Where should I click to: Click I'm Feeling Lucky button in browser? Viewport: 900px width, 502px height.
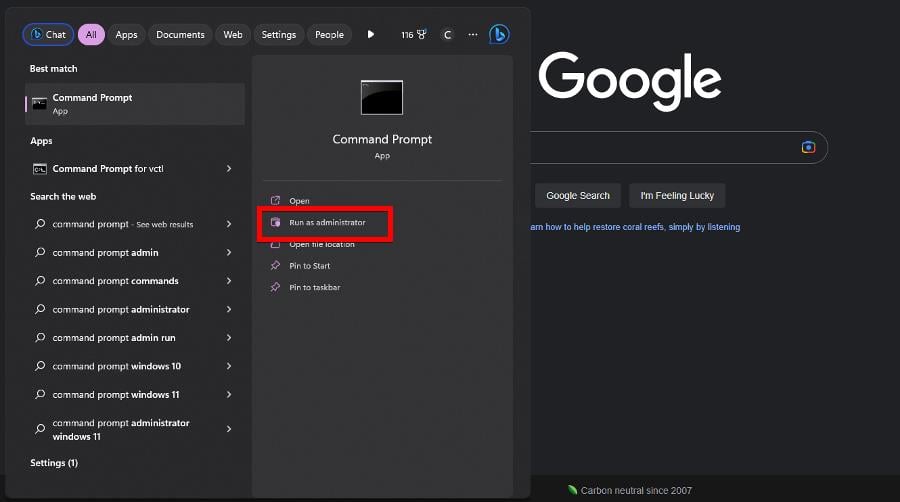pos(677,196)
